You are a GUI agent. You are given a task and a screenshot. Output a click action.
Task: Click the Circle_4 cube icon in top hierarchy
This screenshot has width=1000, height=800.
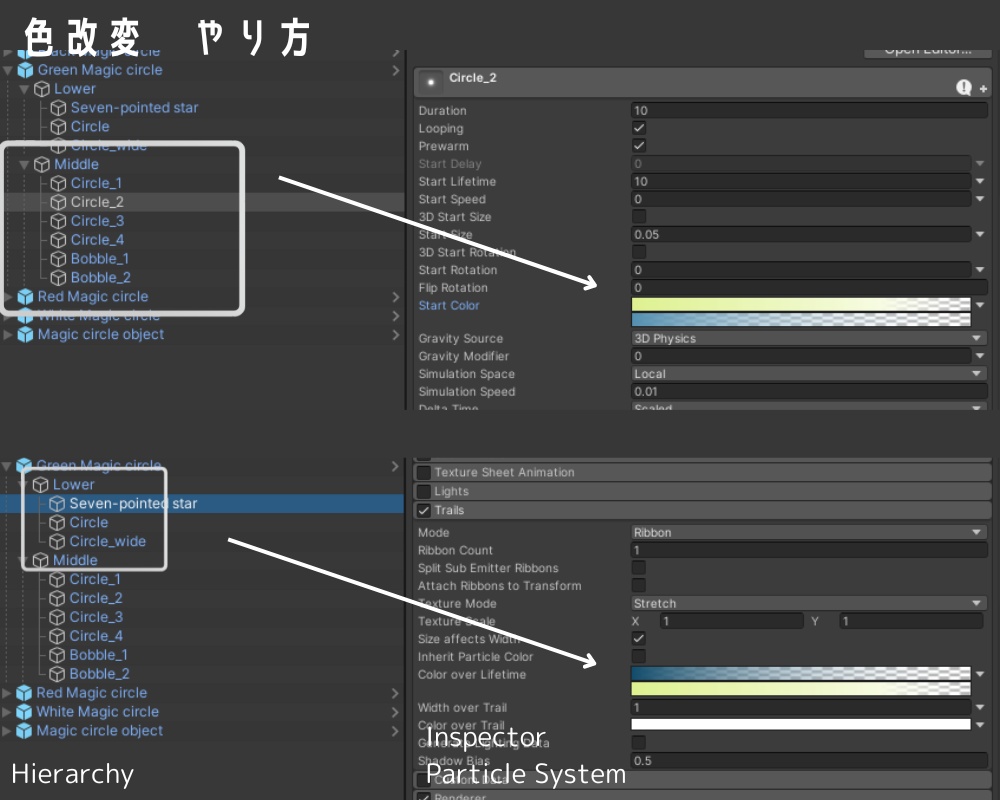click(x=58, y=240)
